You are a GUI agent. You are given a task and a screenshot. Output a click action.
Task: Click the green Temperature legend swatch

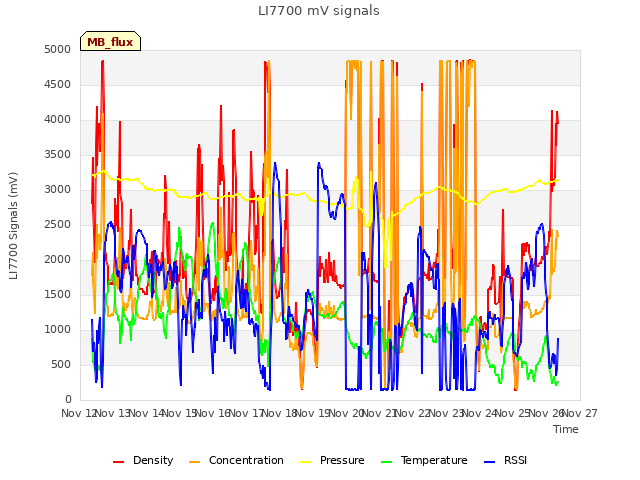pyautogui.click(x=387, y=462)
